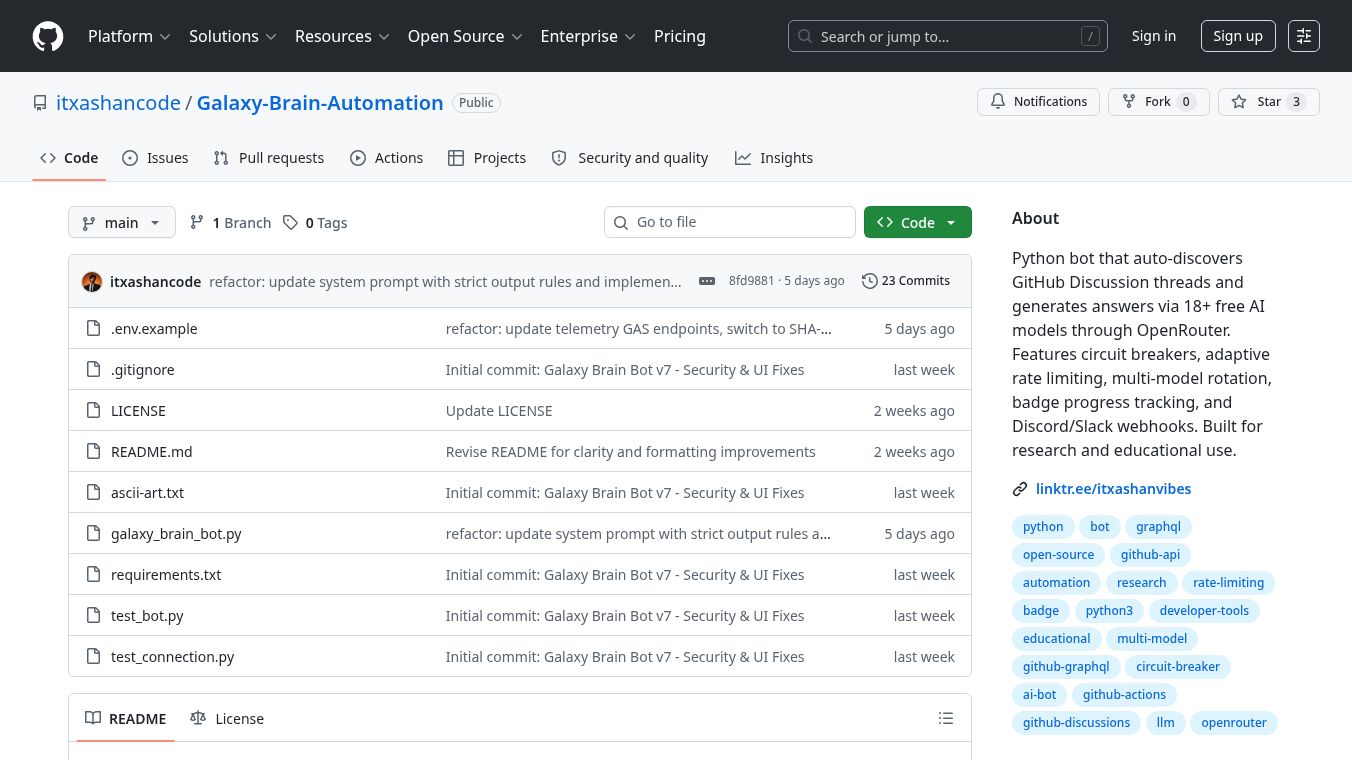Expand the Platform menu
The height and width of the screenshot is (760, 1352).
[129, 36]
